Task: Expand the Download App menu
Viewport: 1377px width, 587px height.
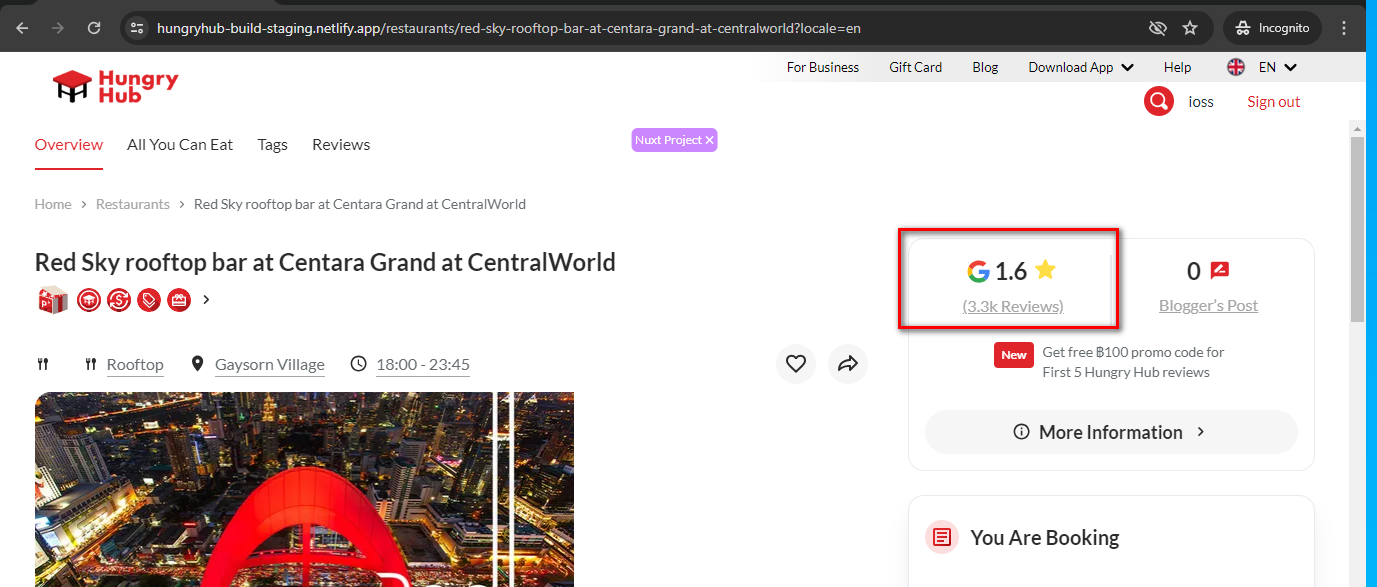Action: pyautogui.click(x=1080, y=67)
